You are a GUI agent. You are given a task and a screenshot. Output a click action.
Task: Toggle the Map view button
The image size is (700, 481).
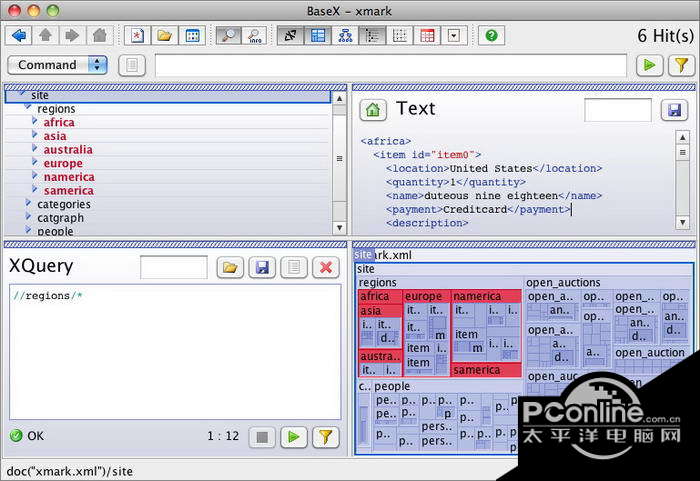pos(318,35)
